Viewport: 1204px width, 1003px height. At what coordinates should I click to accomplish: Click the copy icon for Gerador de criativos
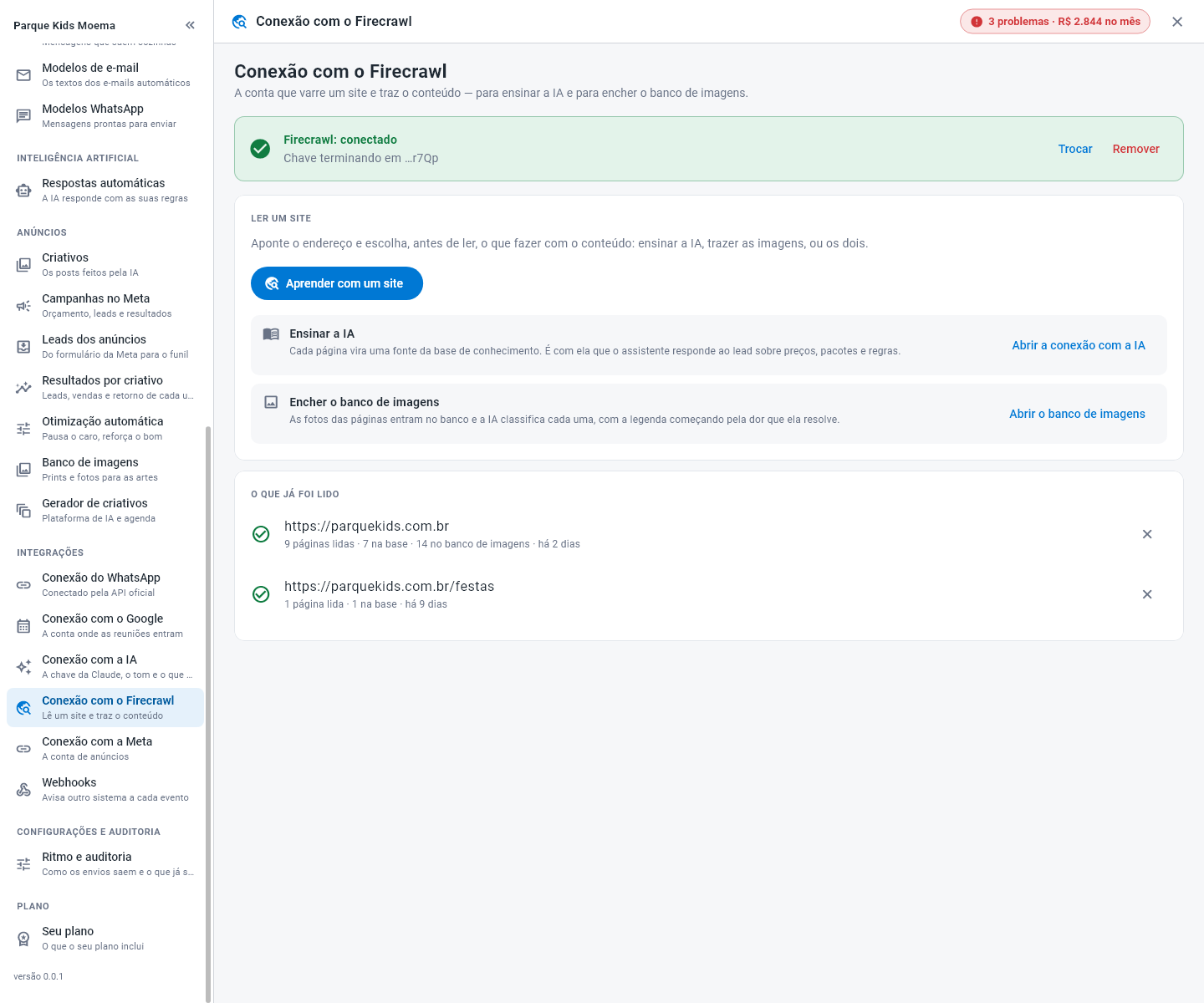tap(23, 511)
